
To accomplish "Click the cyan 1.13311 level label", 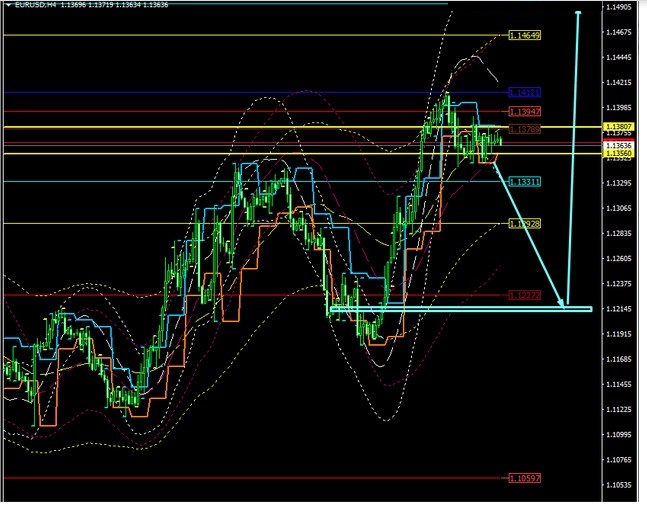I will coord(524,181).
